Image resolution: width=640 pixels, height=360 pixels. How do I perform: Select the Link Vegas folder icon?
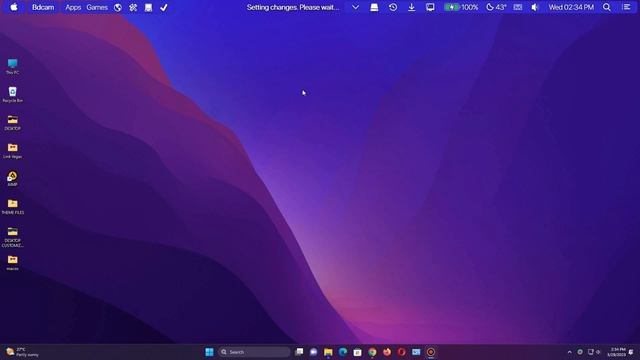[12, 151]
